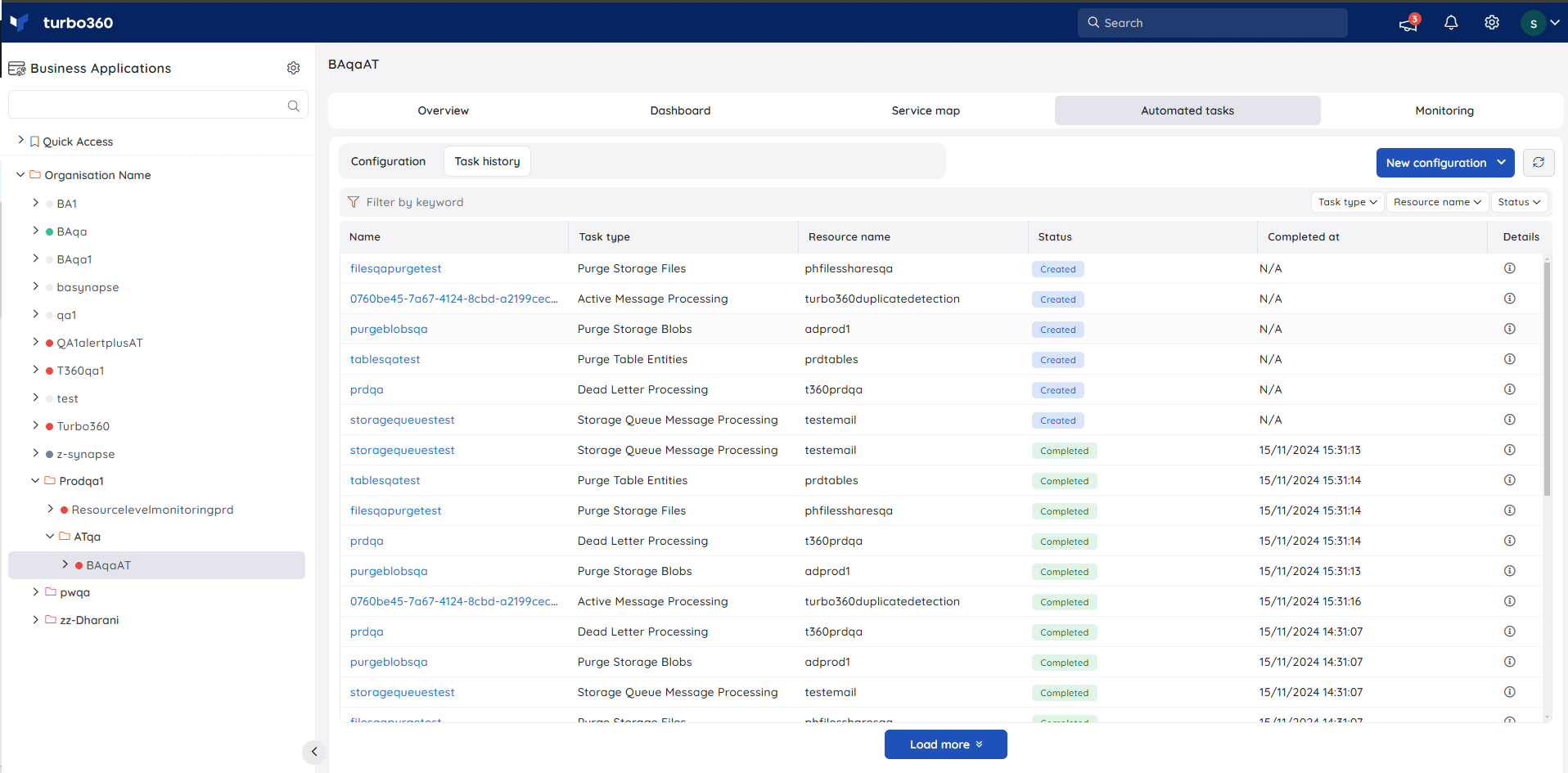Screen dimensions: 1568x773
Task: Switch to the Service map tab
Action: pyautogui.click(x=926, y=110)
